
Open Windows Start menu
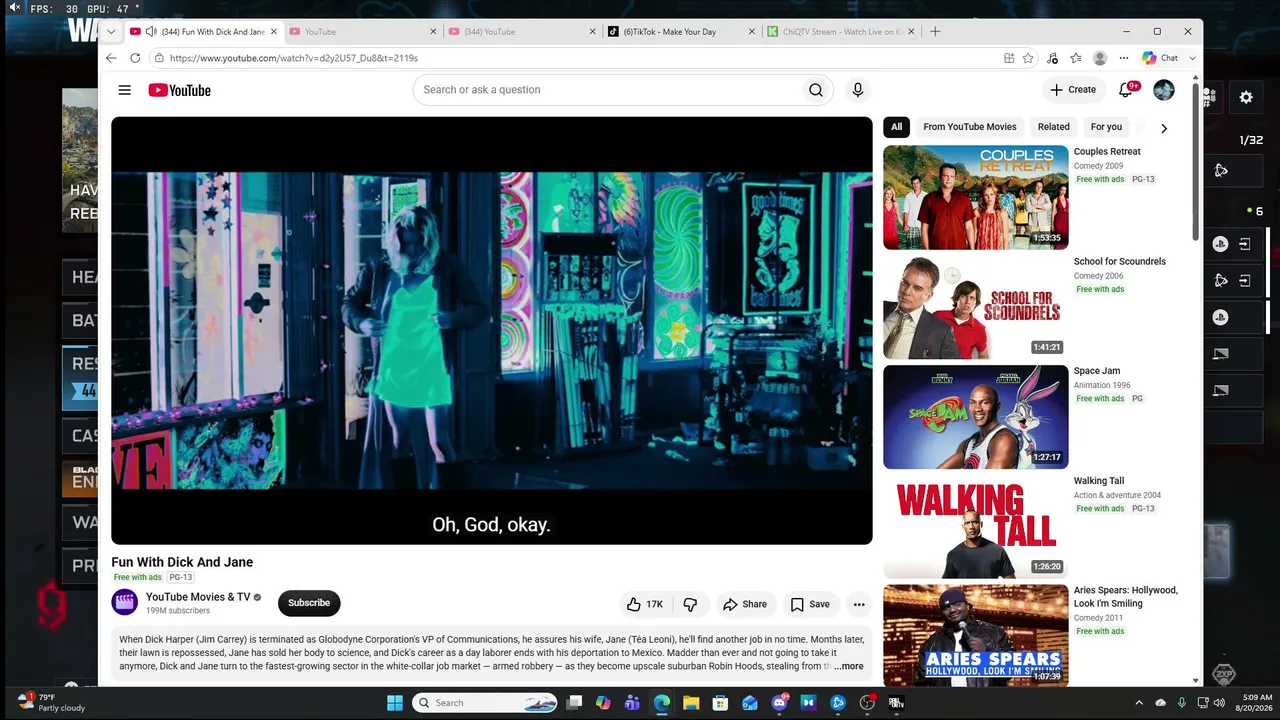point(395,703)
